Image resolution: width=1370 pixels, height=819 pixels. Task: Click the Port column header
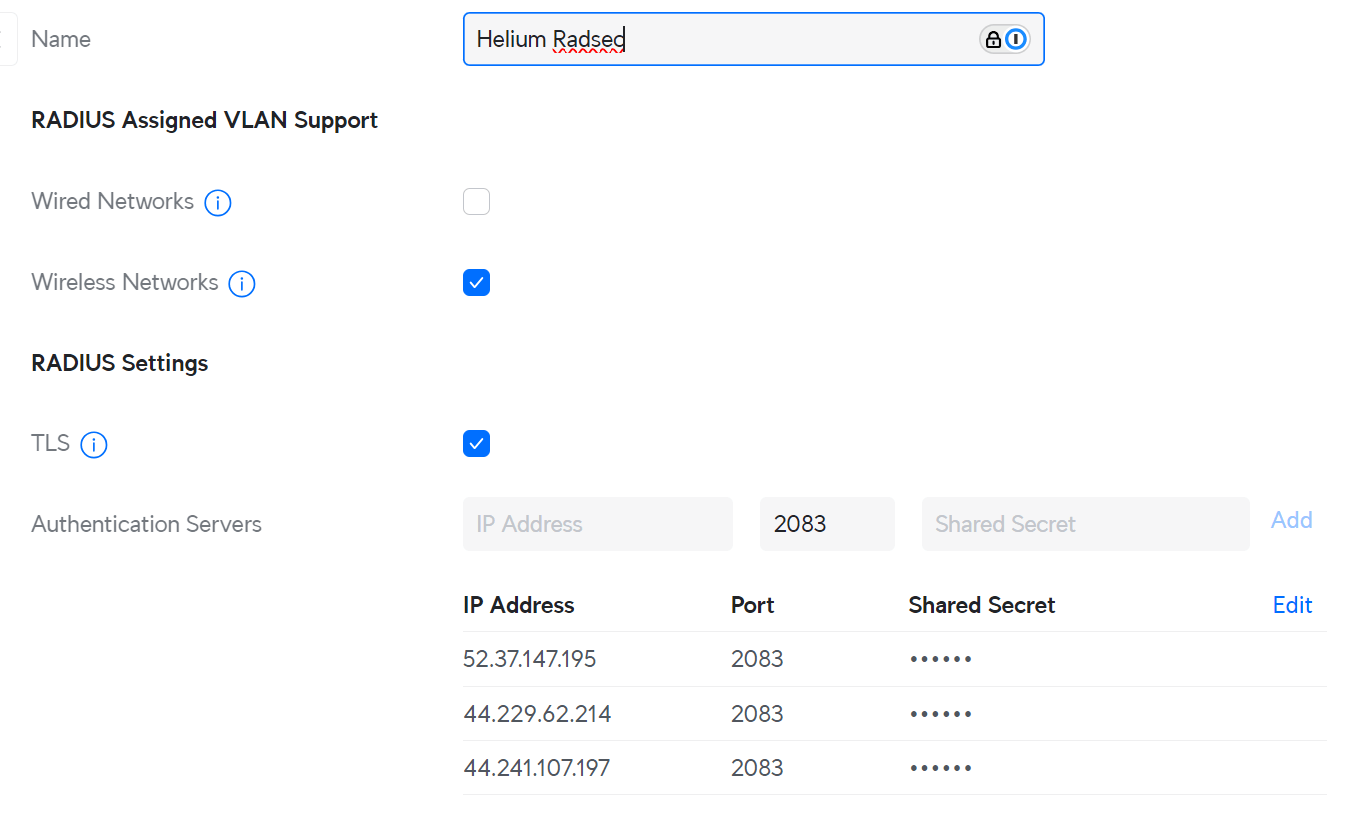(x=752, y=605)
